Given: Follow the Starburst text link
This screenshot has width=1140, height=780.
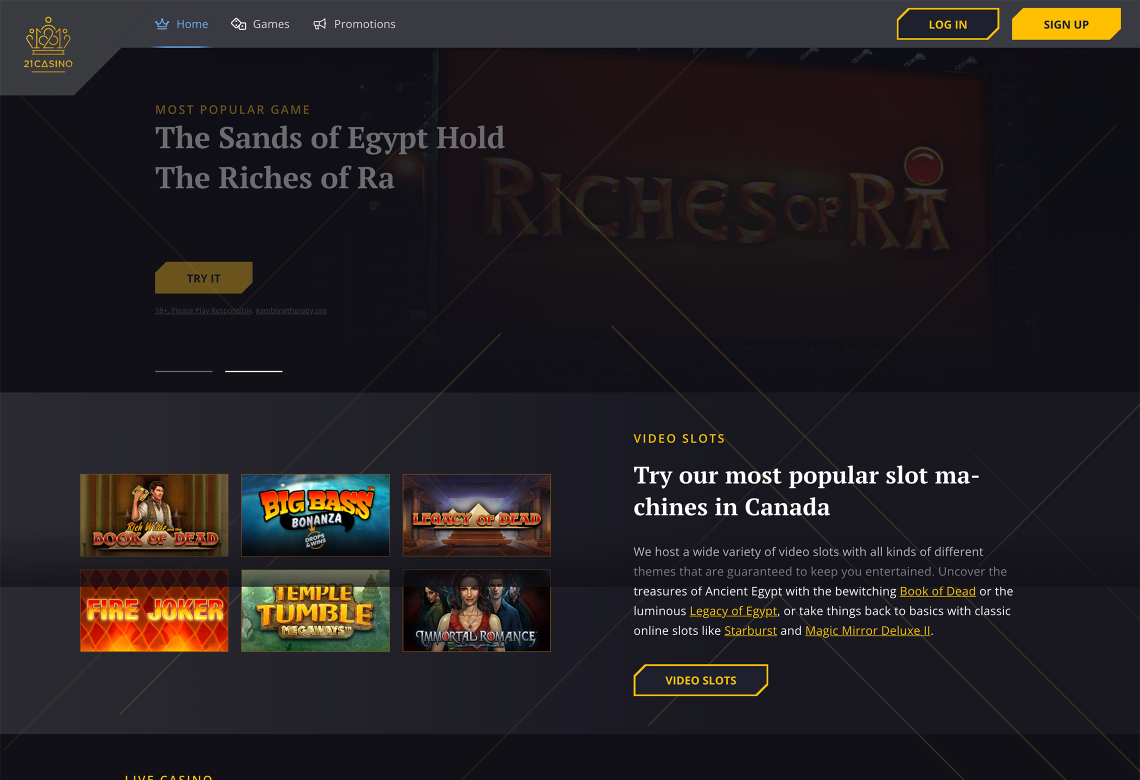Looking at the screenshot, I should point(750,630).
